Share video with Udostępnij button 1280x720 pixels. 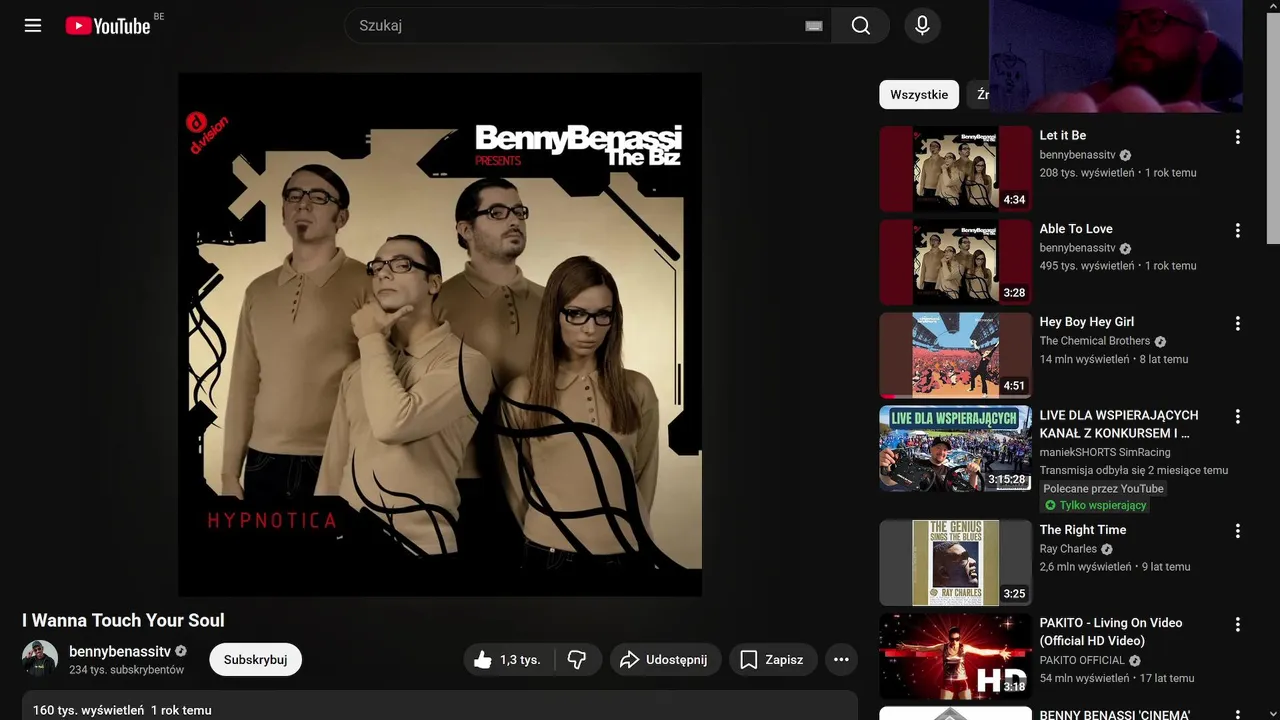(665, 660)
